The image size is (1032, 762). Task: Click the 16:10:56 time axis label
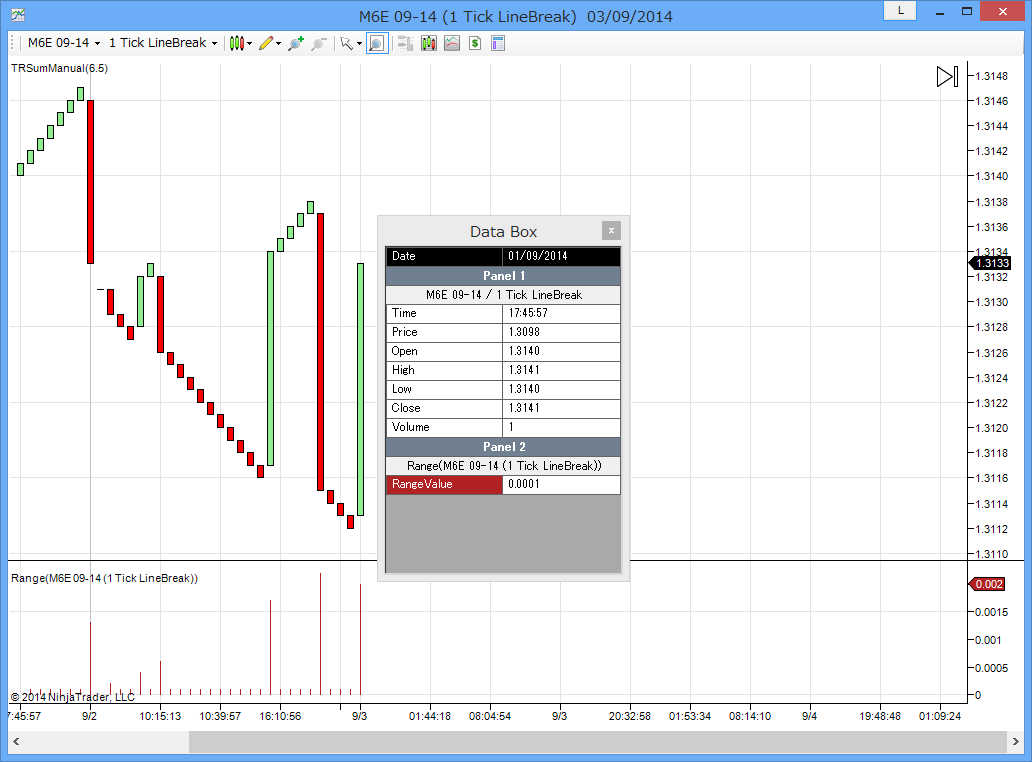click(280, 716)
